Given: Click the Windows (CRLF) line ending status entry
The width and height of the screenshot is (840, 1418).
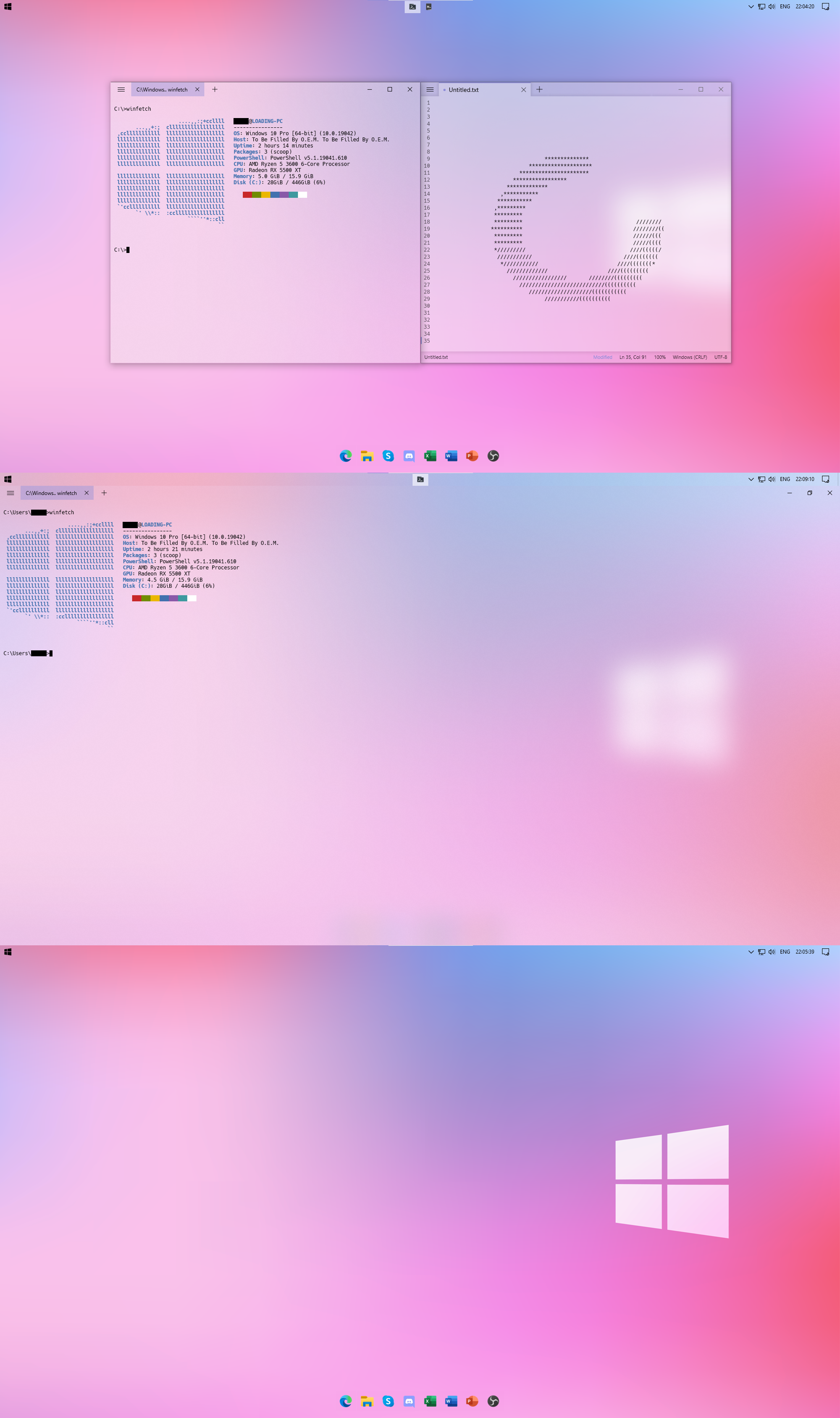Looking at the screenshot, I should point(690,357).
